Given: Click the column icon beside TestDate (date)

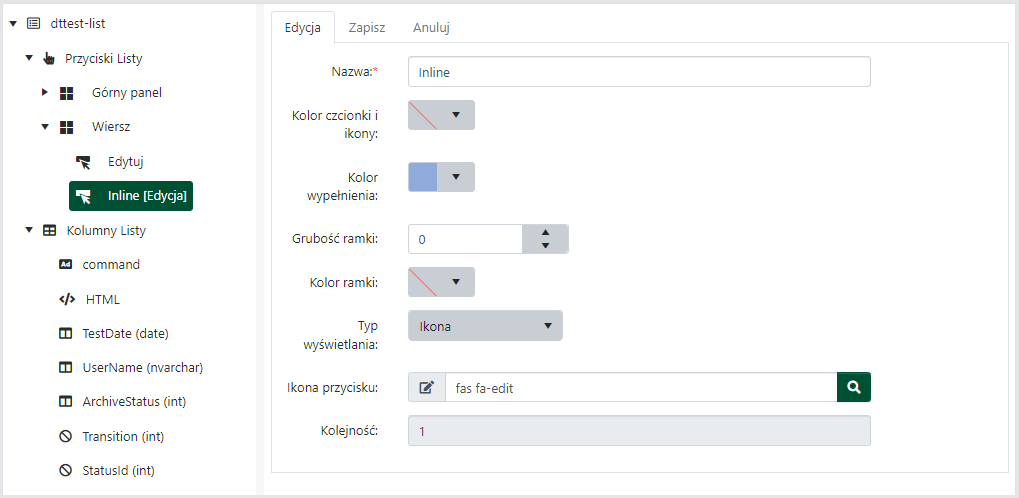Looking at the screenshot, I should pos(67,333).
